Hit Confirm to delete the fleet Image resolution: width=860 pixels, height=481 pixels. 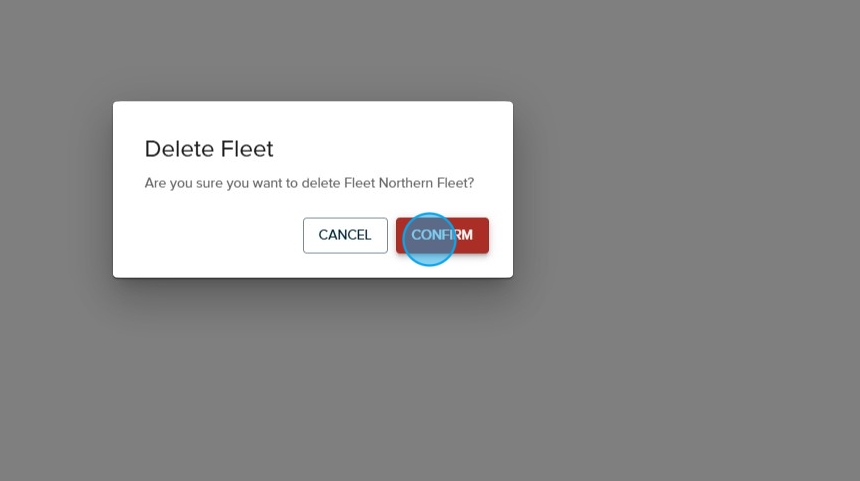point(442,235)
